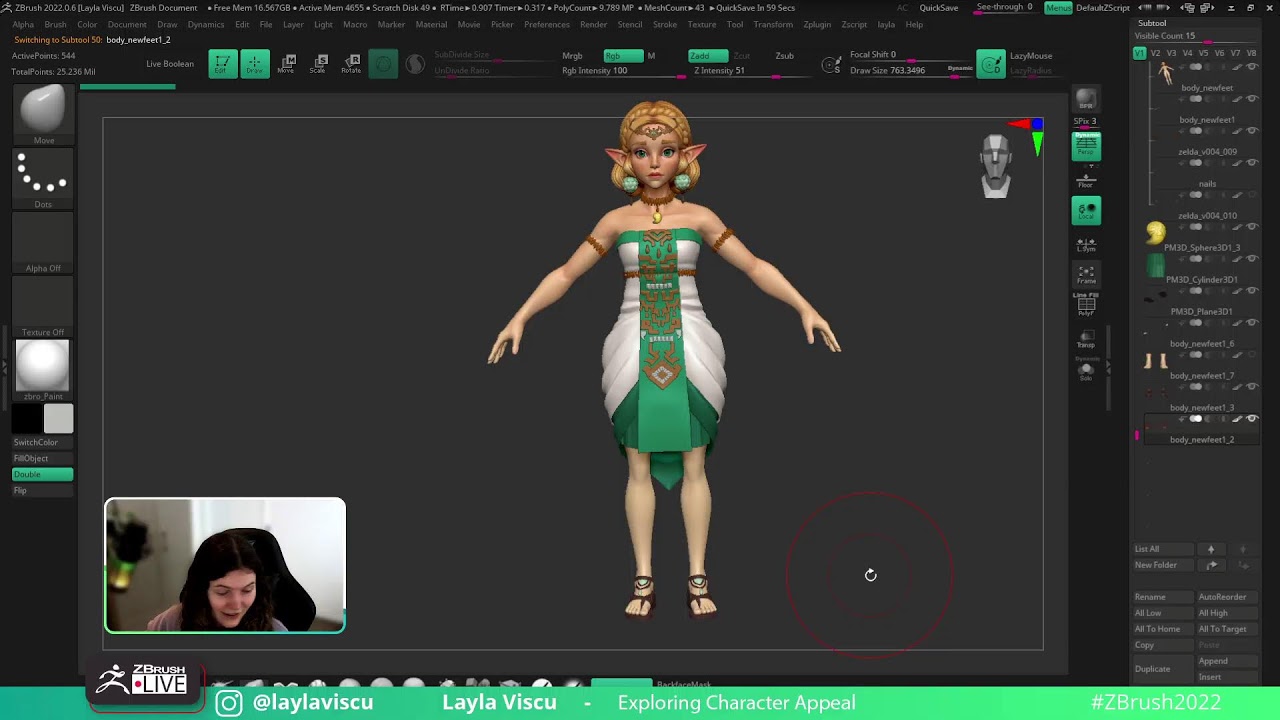The height and width of the screenshot is (720, 1280).
Task: Click the AutoReorder button
Action: point(1227,597)
